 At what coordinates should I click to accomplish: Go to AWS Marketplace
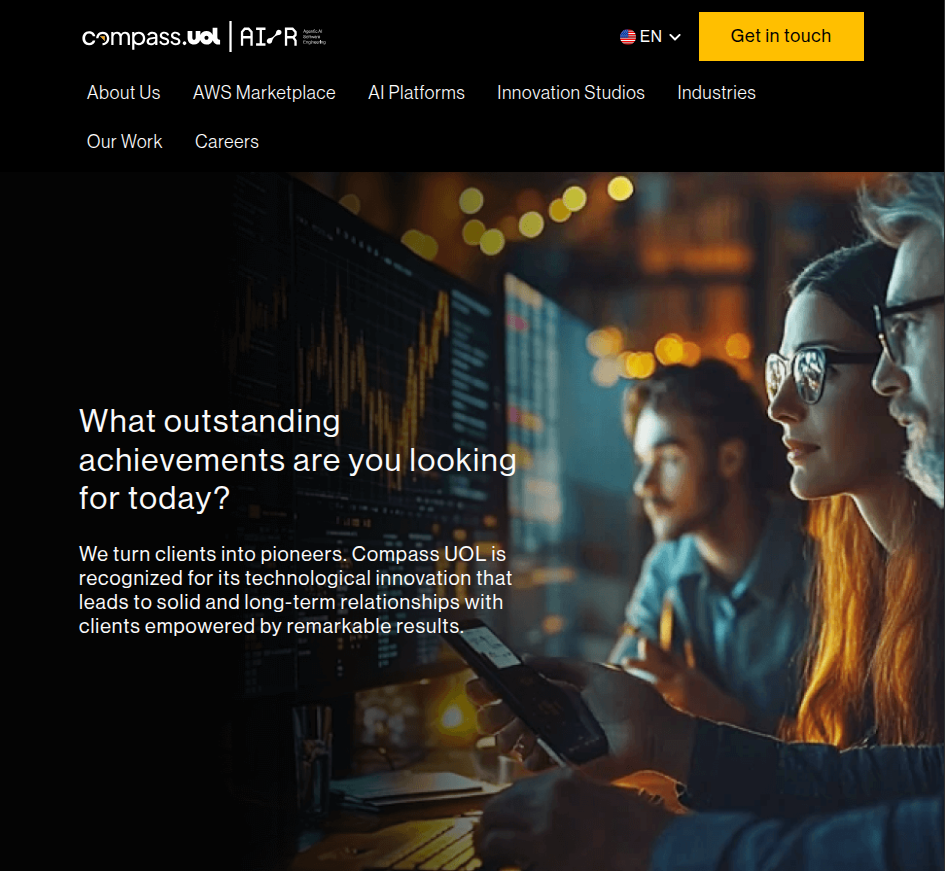click(264, 93)
